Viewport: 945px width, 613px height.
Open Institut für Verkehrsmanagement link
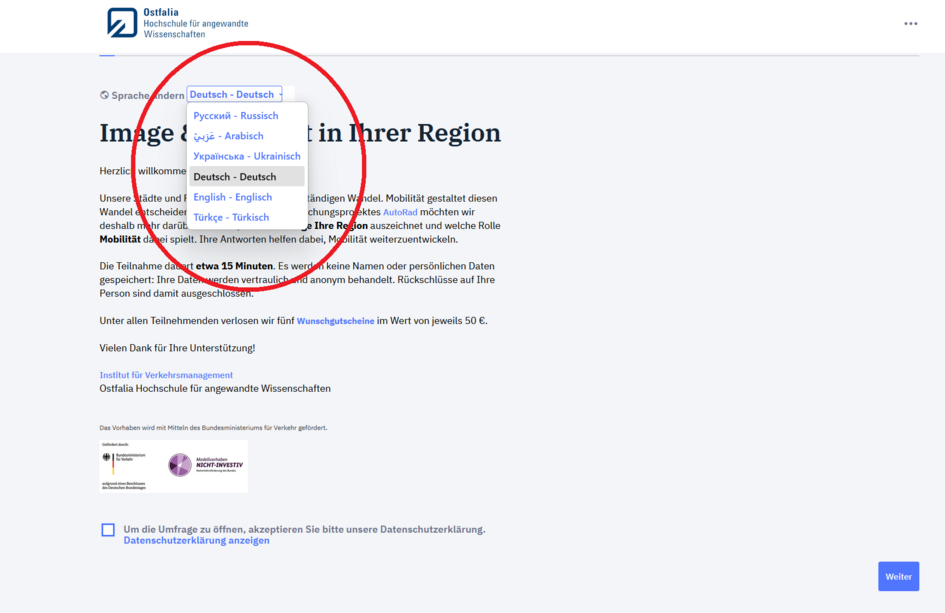coord(166,375)
